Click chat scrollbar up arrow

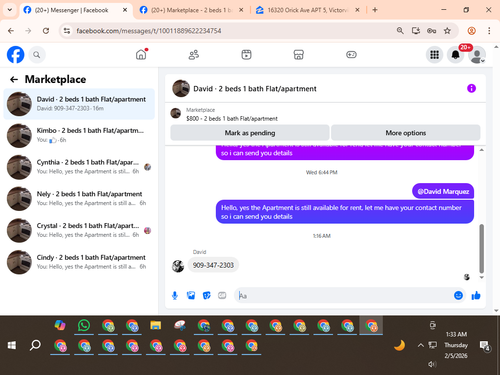tap(481, 150)
